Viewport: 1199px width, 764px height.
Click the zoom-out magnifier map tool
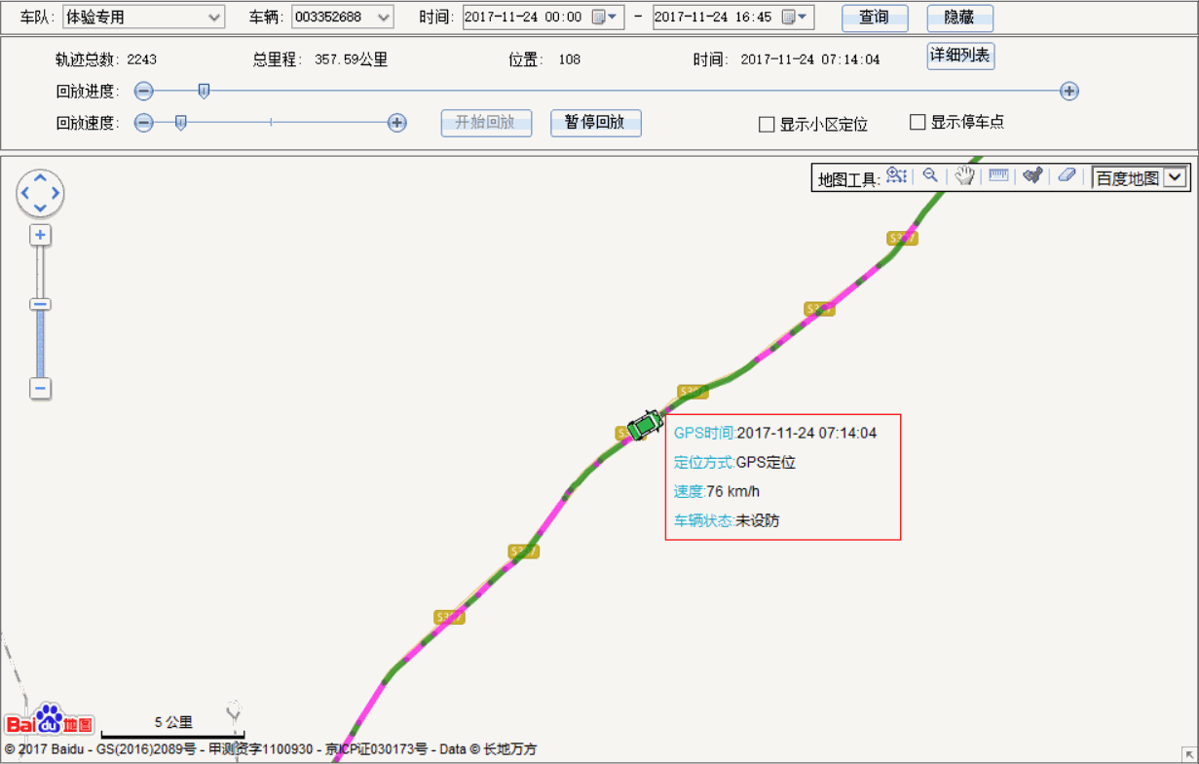tap(930, 176)
